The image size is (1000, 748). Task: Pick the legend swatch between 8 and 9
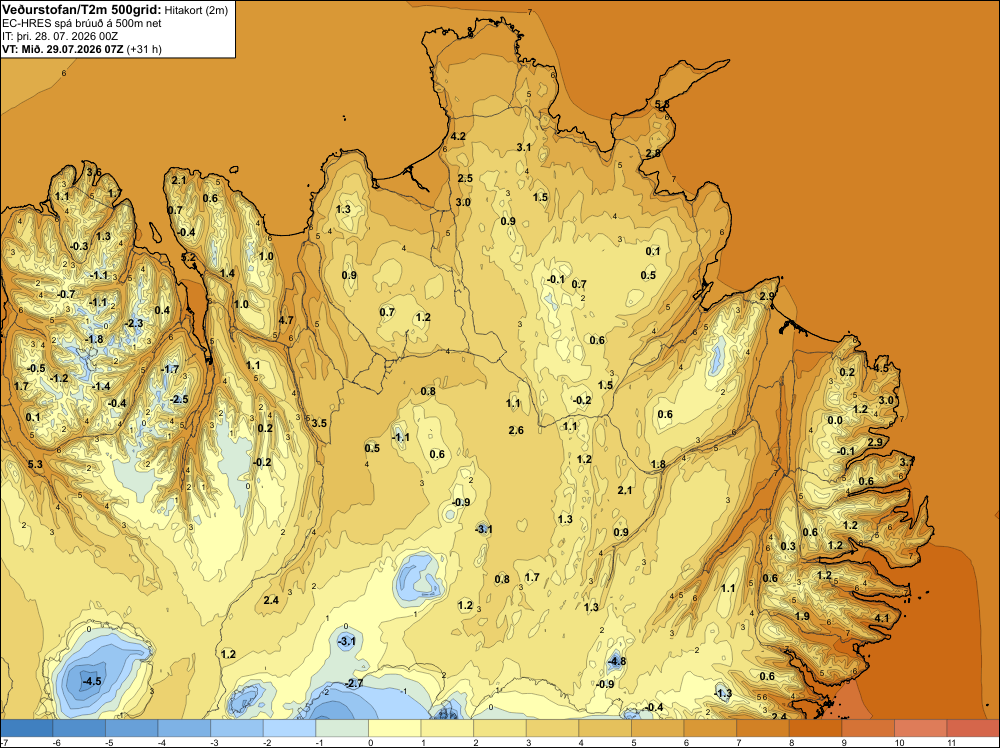pyautogui.click(x=815, y=728)
